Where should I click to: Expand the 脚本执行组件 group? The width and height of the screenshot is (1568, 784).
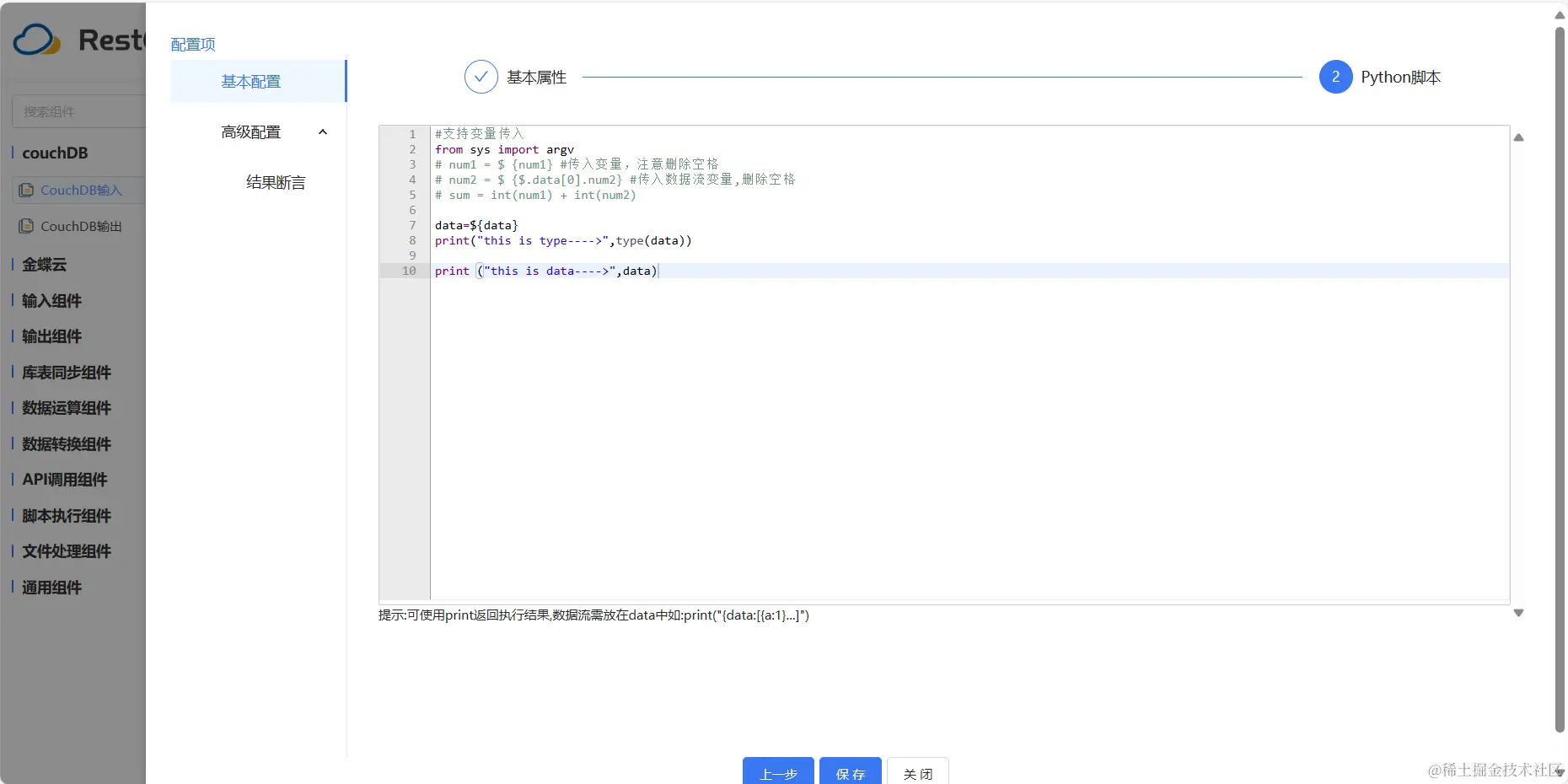pyautogui.click(x=67, y=516)
